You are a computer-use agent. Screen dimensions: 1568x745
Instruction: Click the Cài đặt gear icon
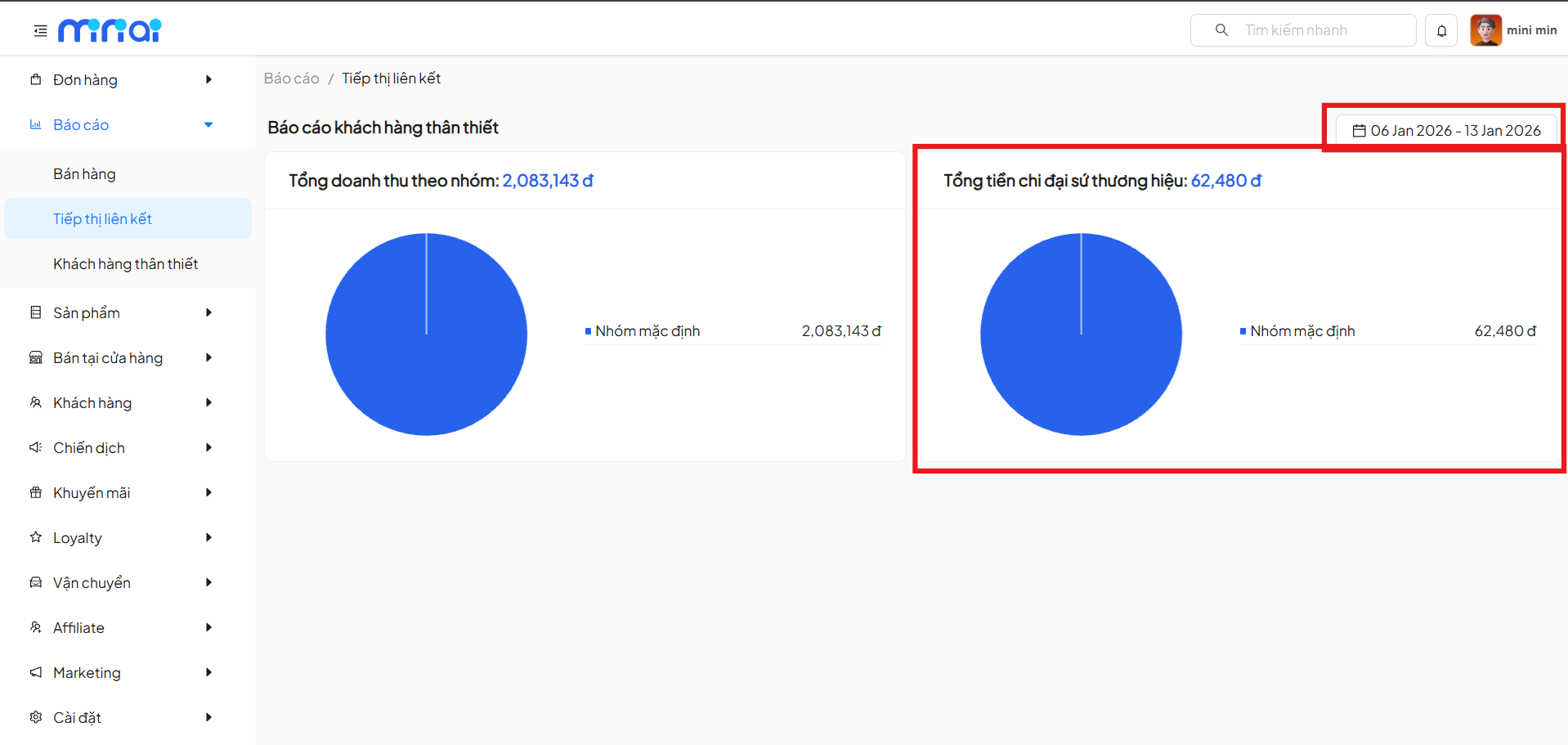[36, 717]
